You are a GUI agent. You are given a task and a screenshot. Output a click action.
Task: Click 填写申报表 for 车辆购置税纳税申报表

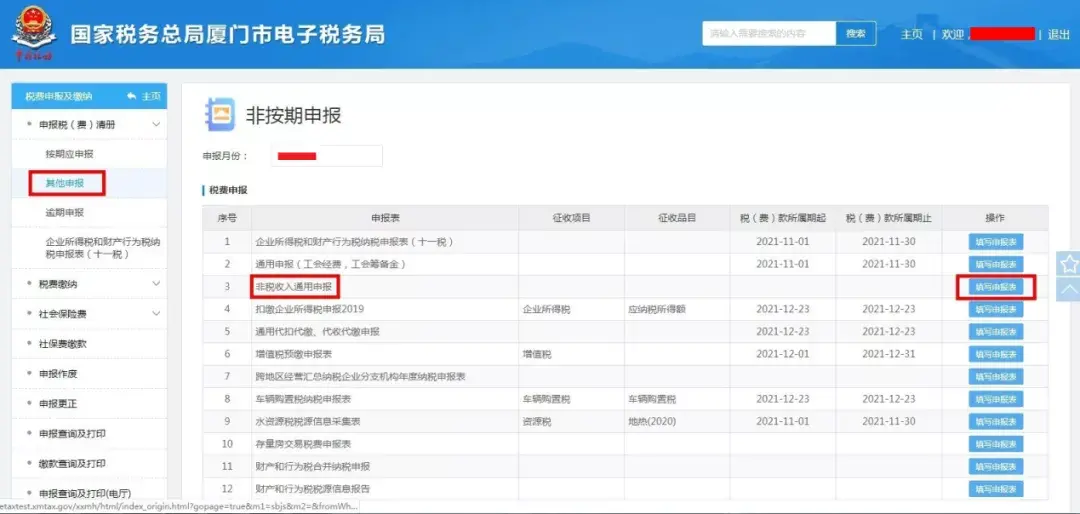tap(995, 399)
